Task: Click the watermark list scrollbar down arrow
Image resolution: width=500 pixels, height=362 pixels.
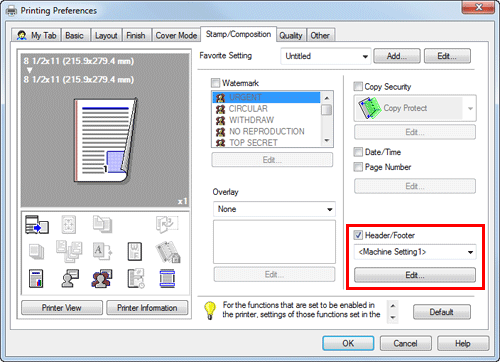Action: click(327, 141)
